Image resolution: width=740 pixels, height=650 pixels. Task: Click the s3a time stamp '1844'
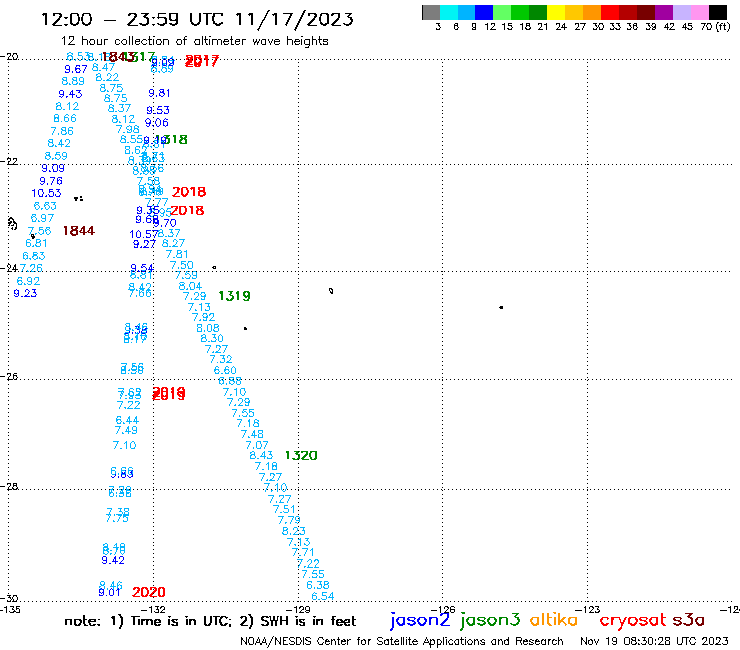point(79,231)
